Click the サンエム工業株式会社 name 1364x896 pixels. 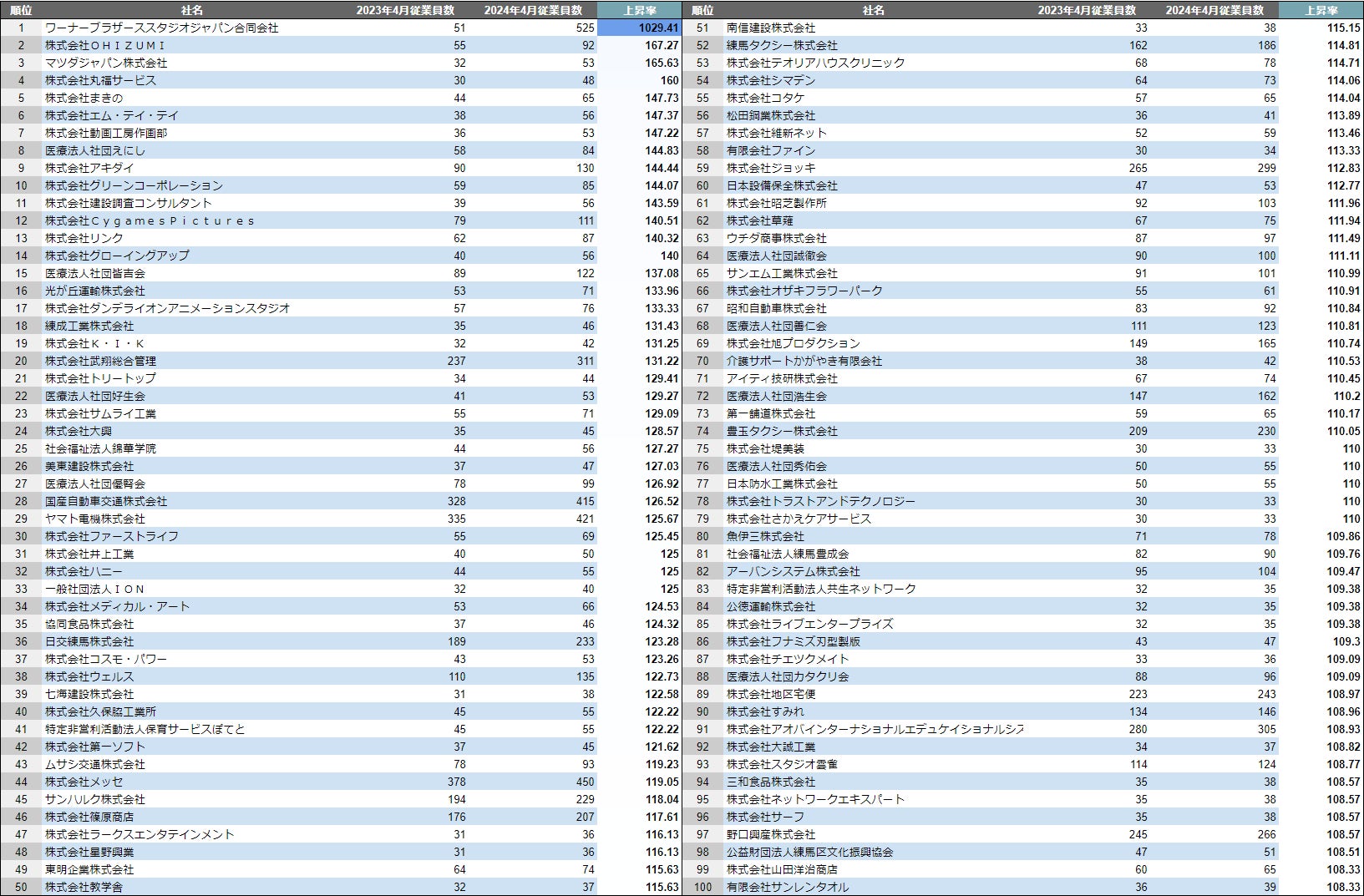tap(782, 273)
